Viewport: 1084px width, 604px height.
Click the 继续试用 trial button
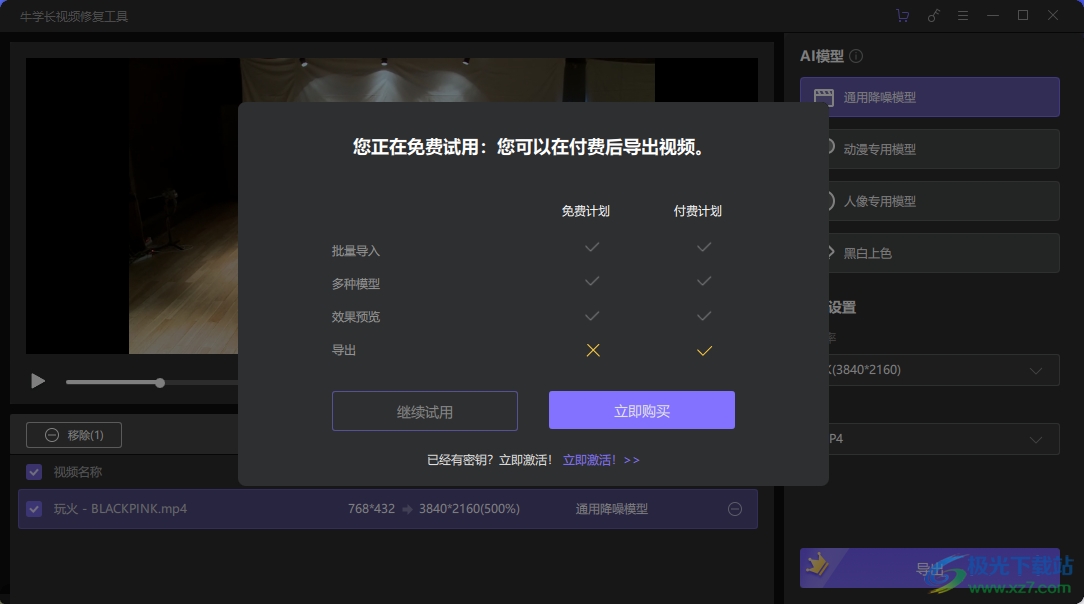[x=424, y=410]
